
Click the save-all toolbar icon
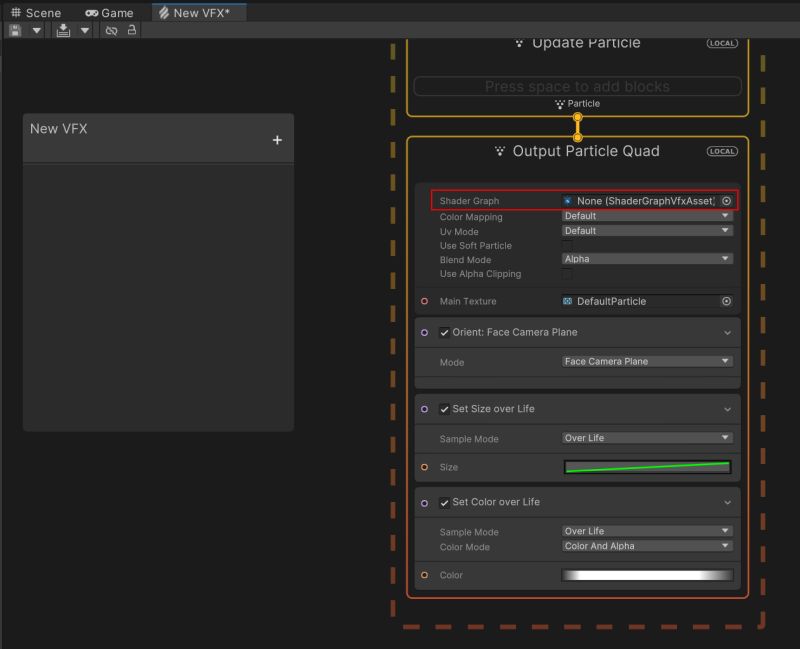click(62, 30)
